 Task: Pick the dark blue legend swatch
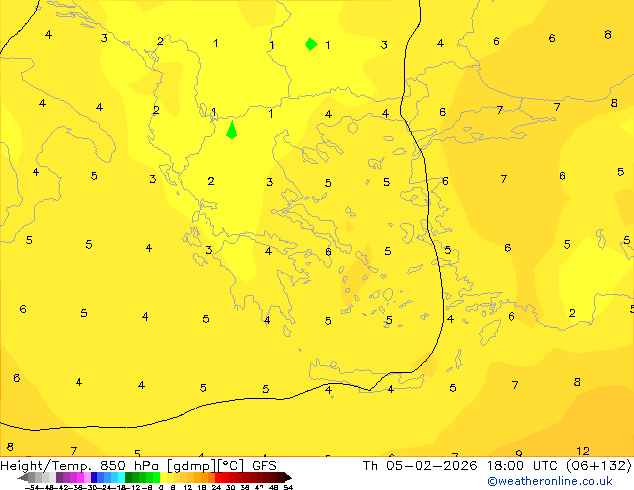[x=94, y=477]
